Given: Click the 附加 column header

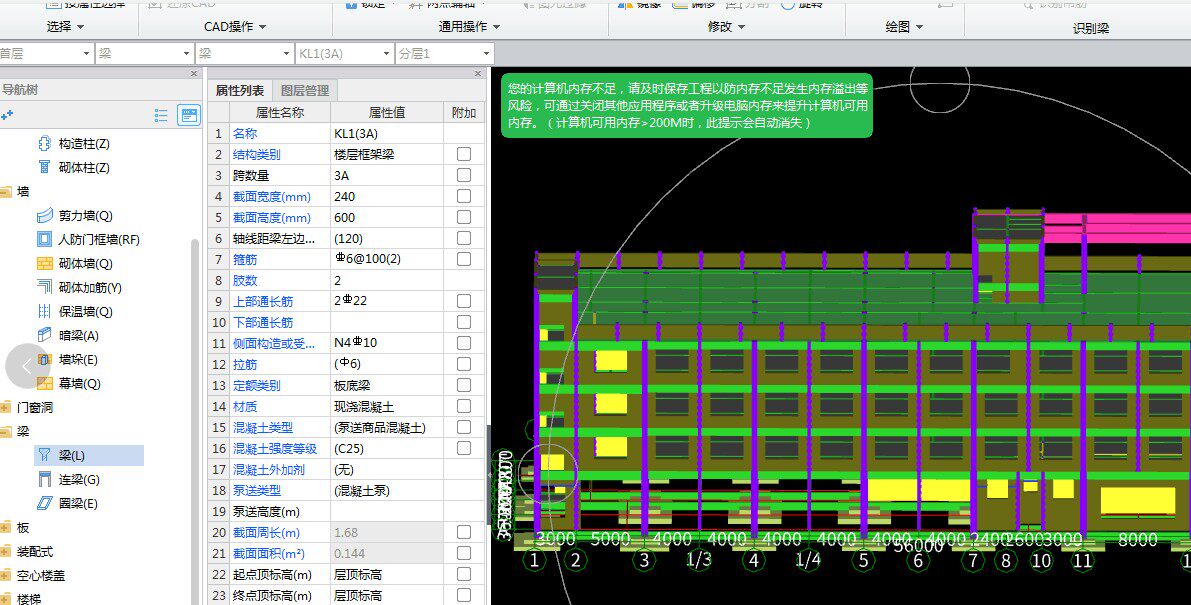Looking at the screenshot, I should [x=463, y=112].
